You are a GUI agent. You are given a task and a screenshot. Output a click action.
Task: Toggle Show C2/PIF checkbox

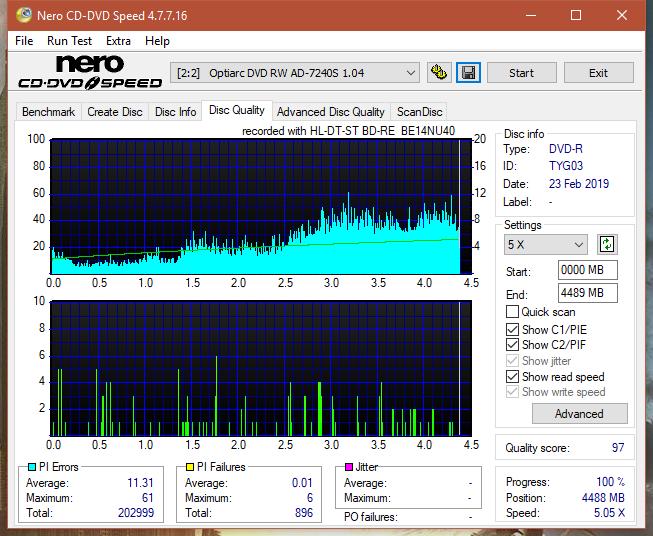(512, 344)
